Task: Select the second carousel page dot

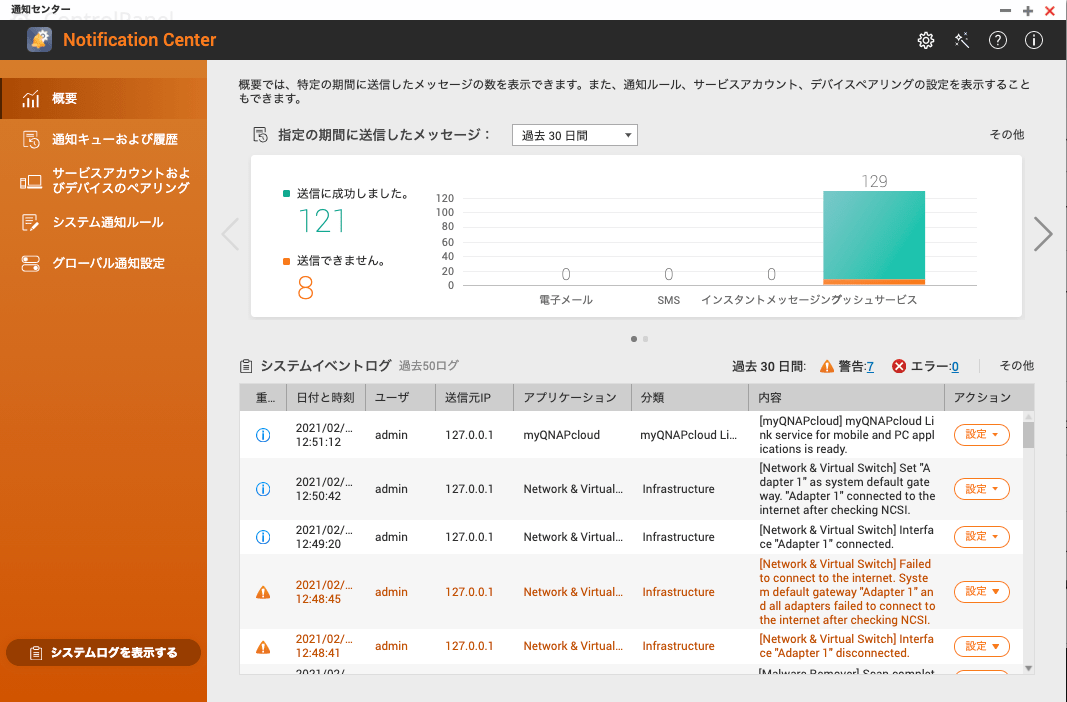Action: pyautogui.click(x=646, y=339)
